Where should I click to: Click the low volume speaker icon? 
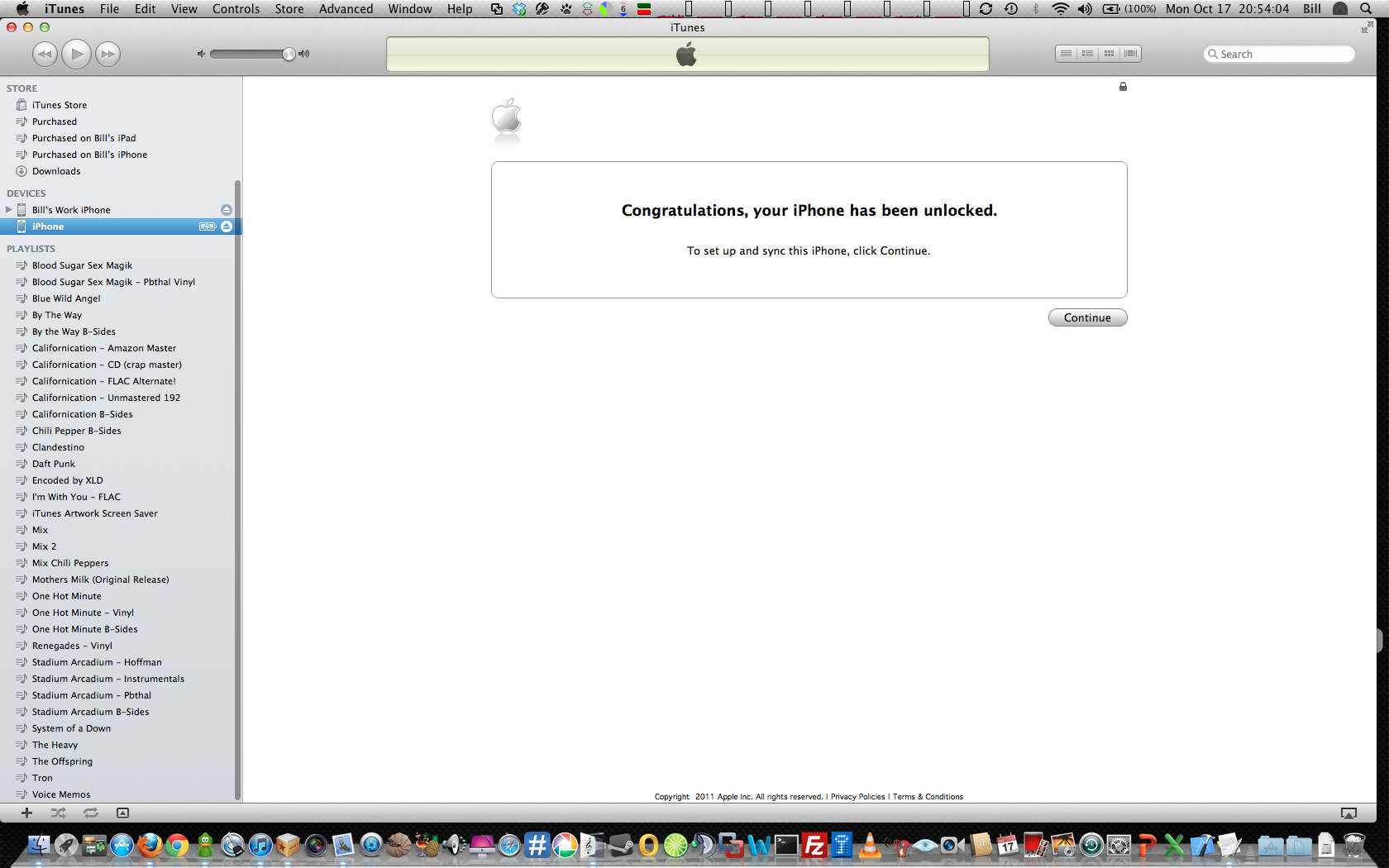(x=200, y=54)
